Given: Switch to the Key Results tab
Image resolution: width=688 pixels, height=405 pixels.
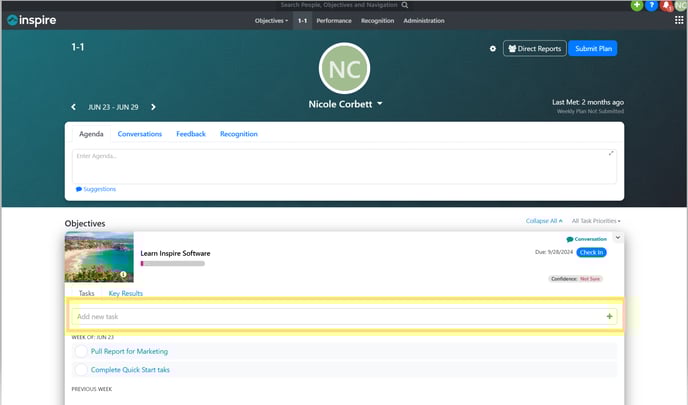Looking at the screenshot, I should (x=125, y=294).
